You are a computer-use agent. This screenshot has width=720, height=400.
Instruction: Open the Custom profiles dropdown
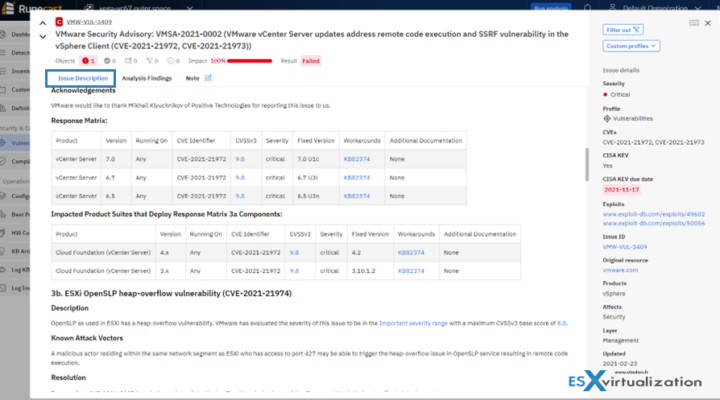[x=631, y=46]
